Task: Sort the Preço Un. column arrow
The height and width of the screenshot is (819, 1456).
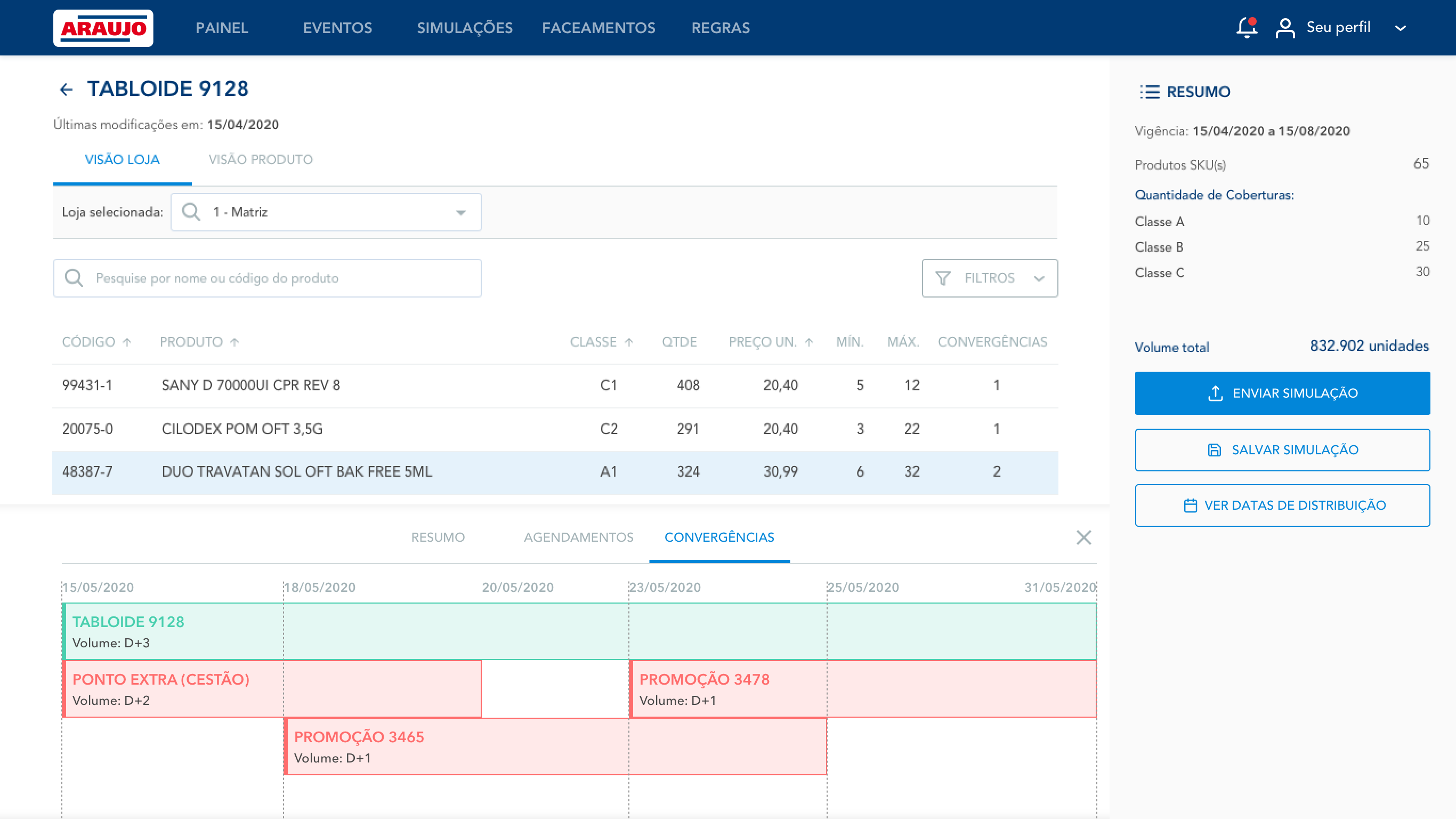Action: (809, 342)
